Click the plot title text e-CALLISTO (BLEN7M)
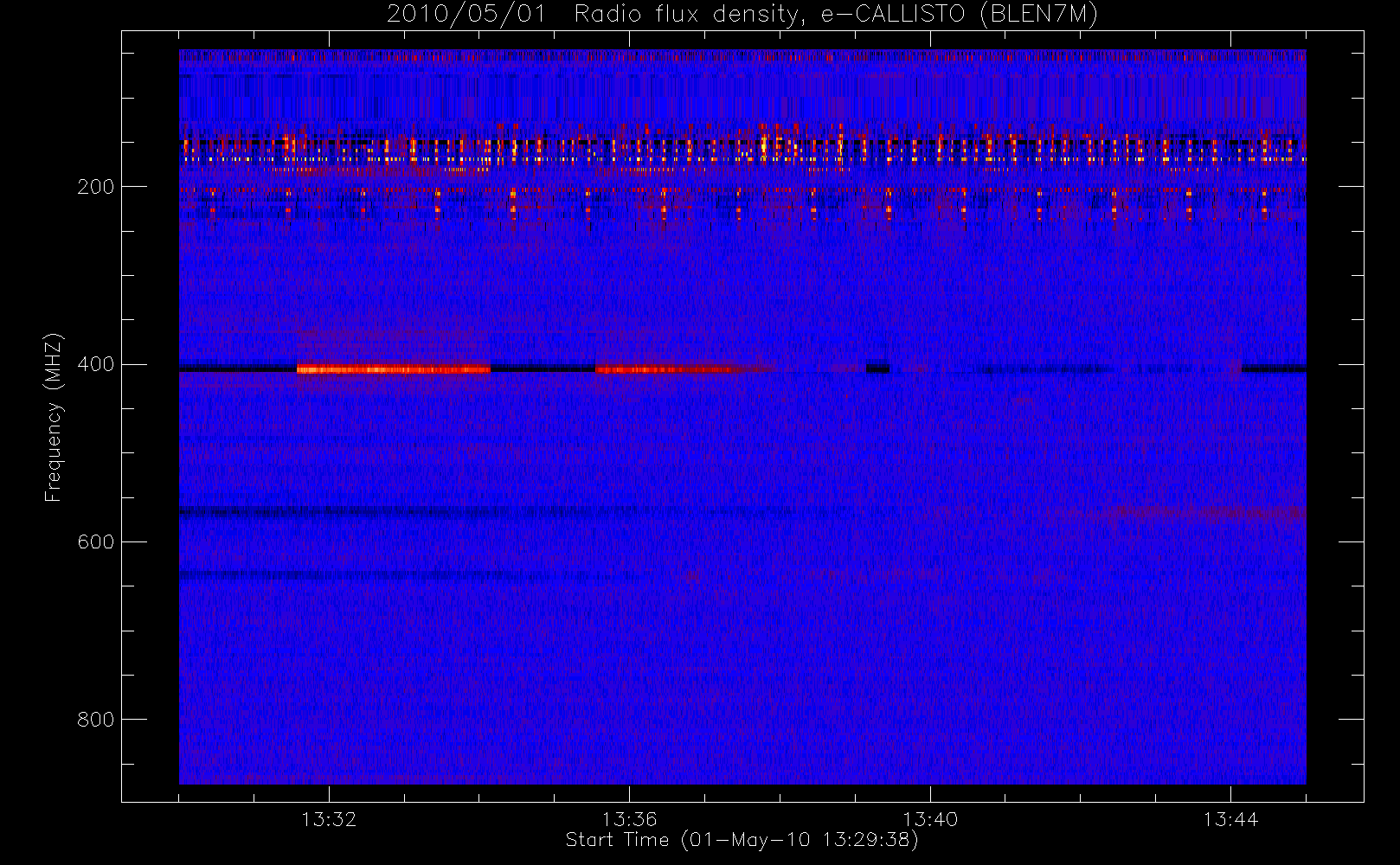This screenshot has width=1400, height=865. [960, 15]
